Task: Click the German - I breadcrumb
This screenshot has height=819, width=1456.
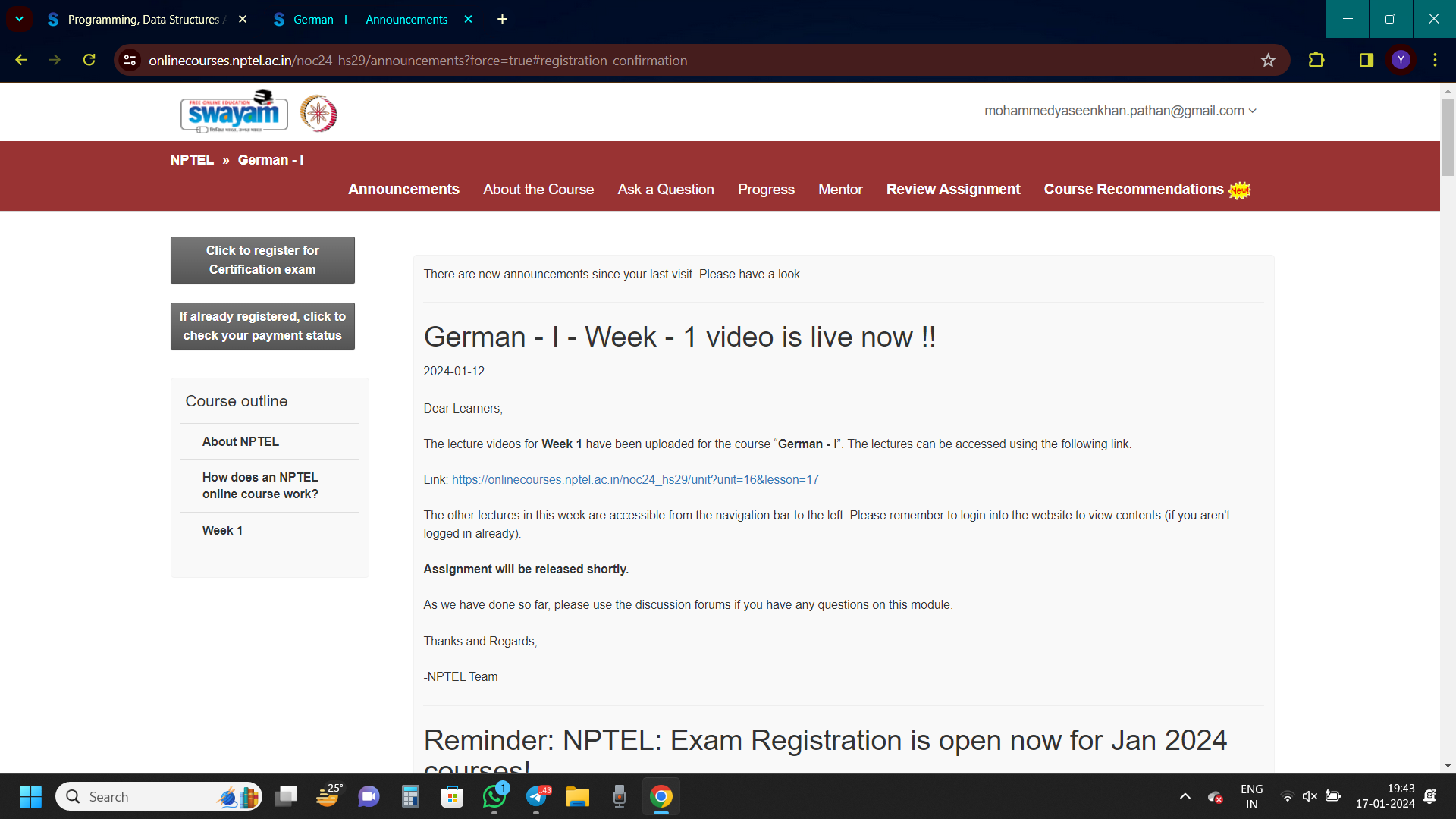Action: tap(271, 160)
